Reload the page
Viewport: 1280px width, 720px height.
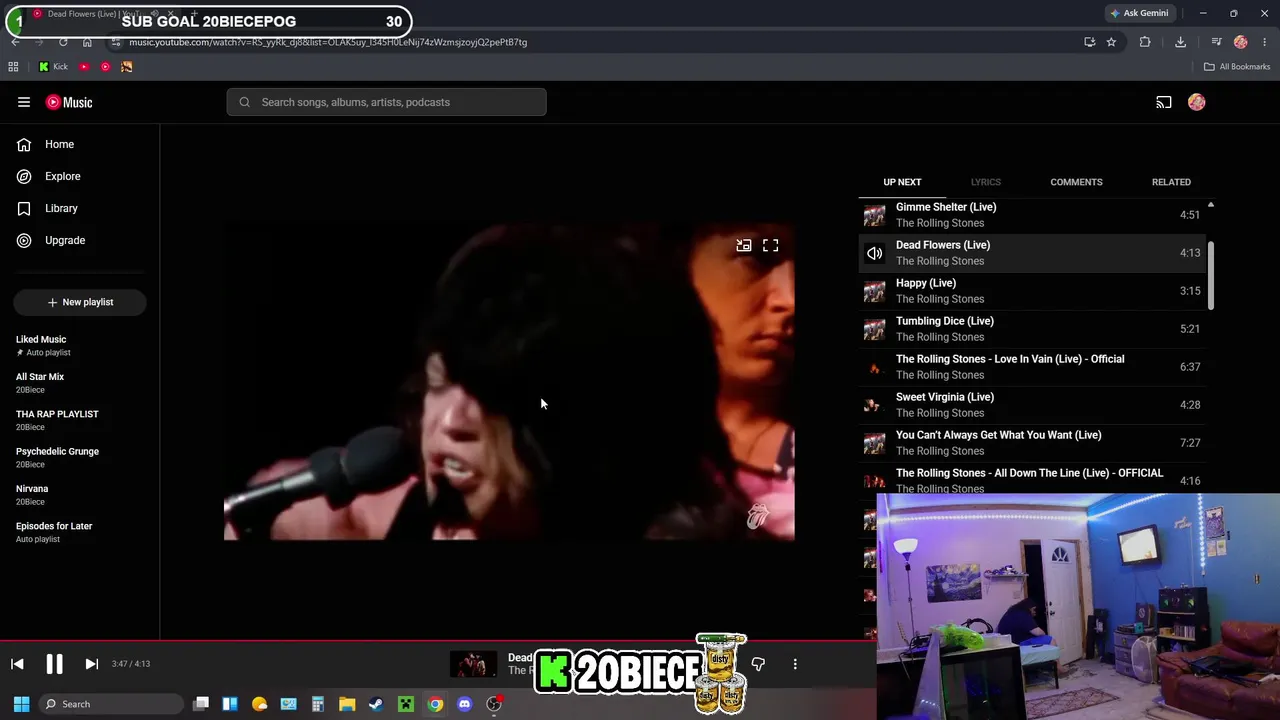63,42
